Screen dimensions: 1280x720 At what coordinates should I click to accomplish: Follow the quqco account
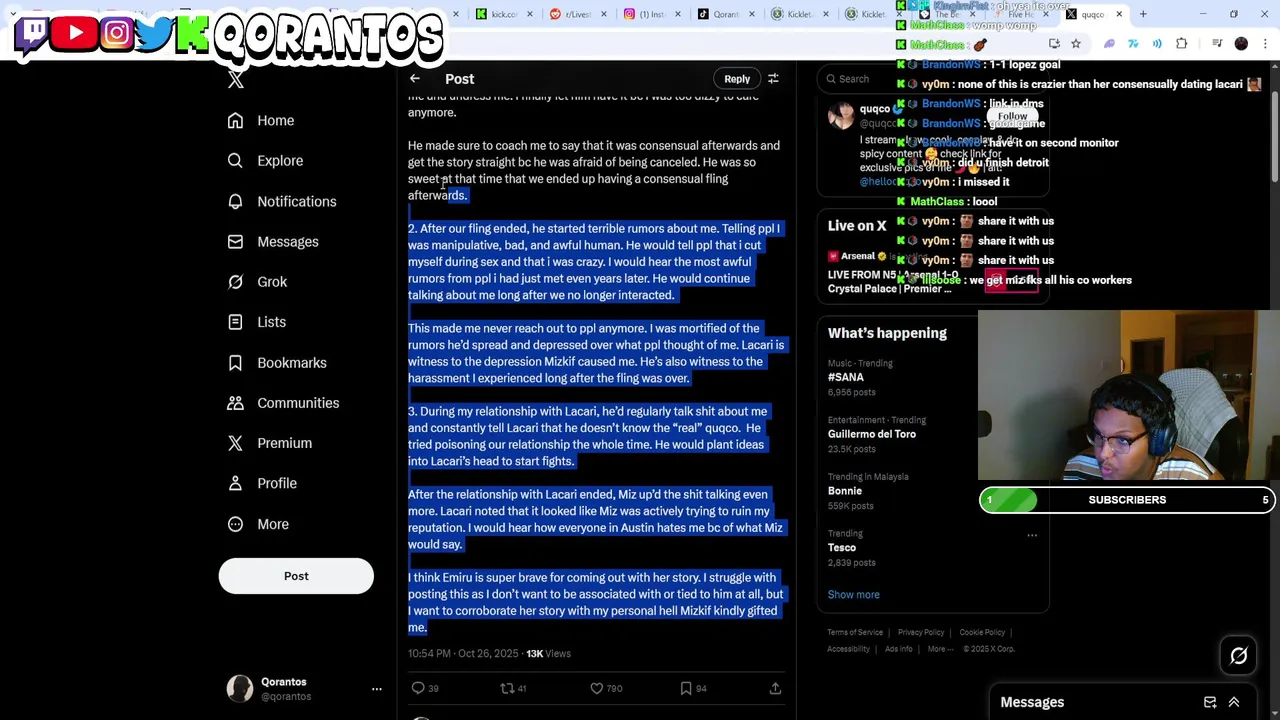click(1012, 116)
